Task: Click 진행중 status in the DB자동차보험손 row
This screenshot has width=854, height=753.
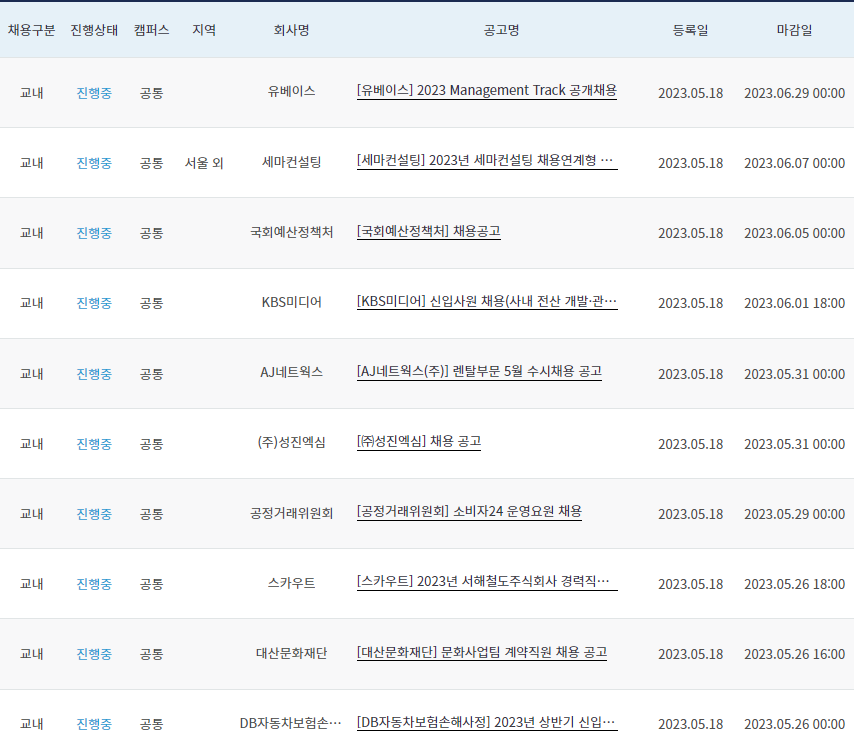Action: point(94,724)
